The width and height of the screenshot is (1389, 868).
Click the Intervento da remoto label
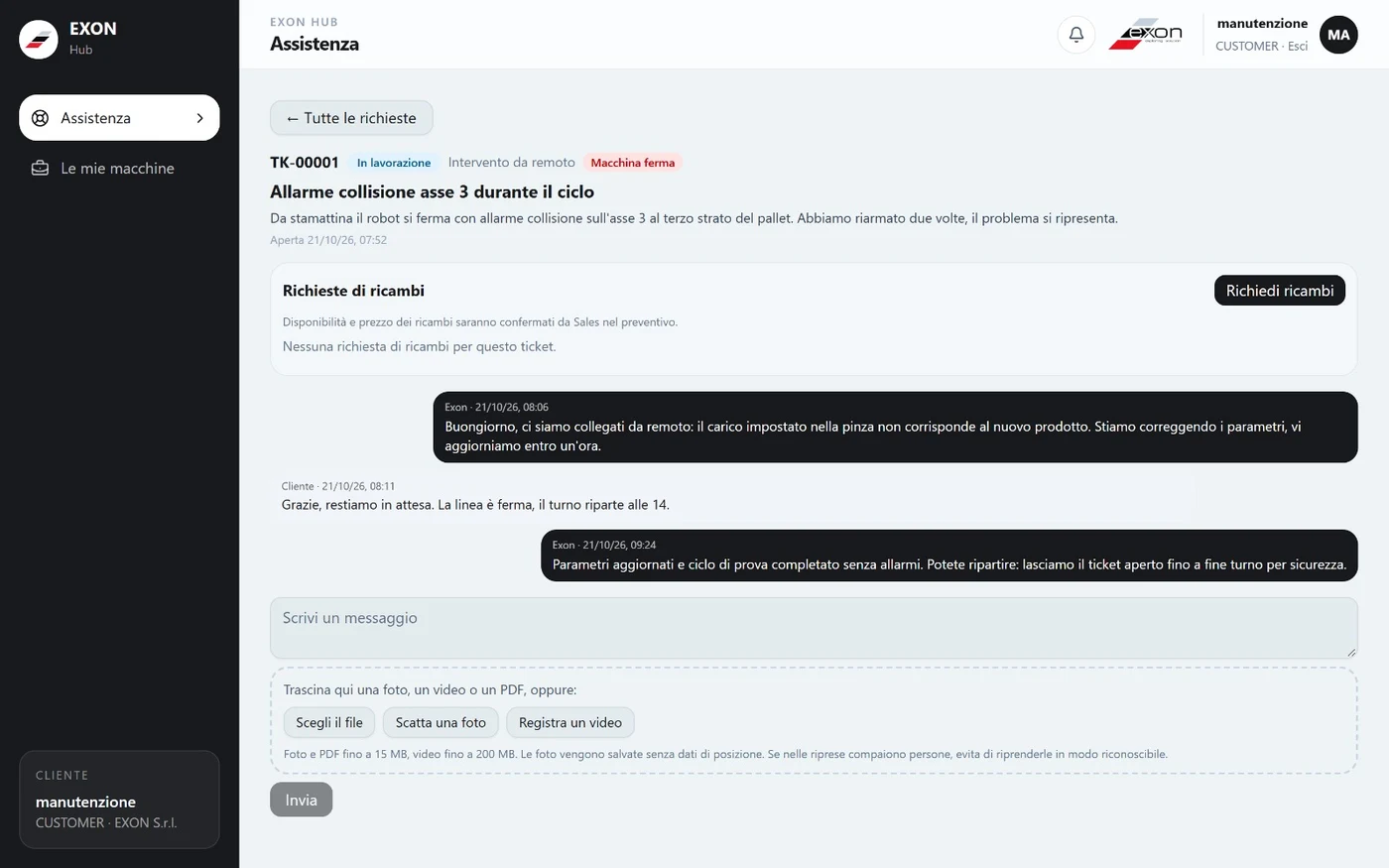pyautogui.click(x=512, y=163)
